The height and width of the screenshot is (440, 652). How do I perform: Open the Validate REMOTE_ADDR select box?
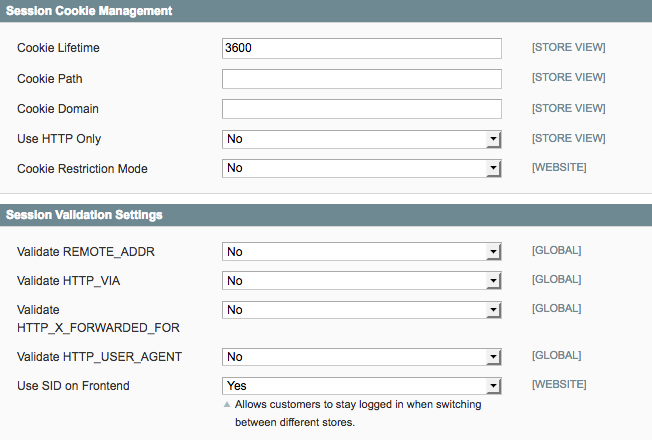361,252
